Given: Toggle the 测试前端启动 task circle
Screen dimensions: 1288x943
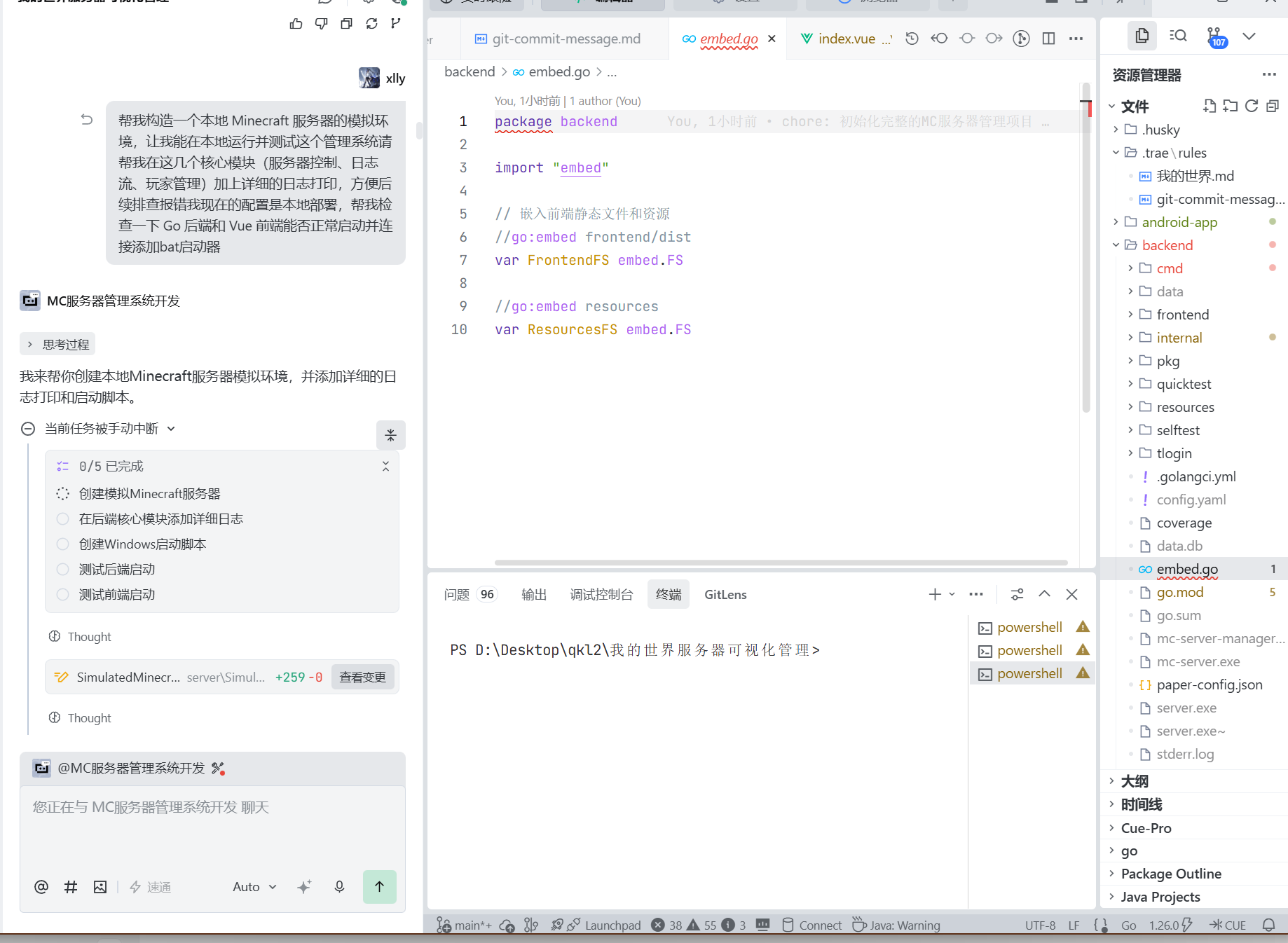Looking at the screenshot, I should coord(62,594).
